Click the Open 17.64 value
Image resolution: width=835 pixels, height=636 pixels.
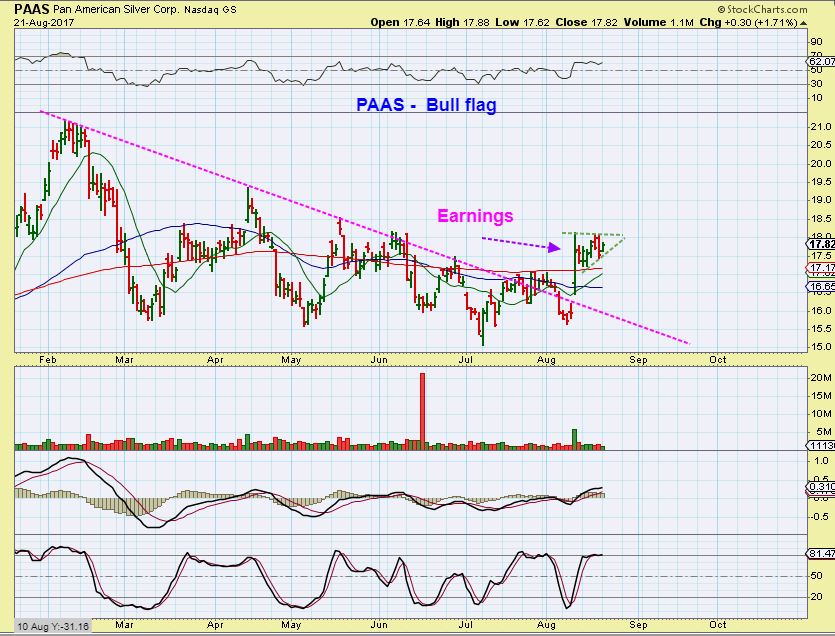tap(400, 22)
